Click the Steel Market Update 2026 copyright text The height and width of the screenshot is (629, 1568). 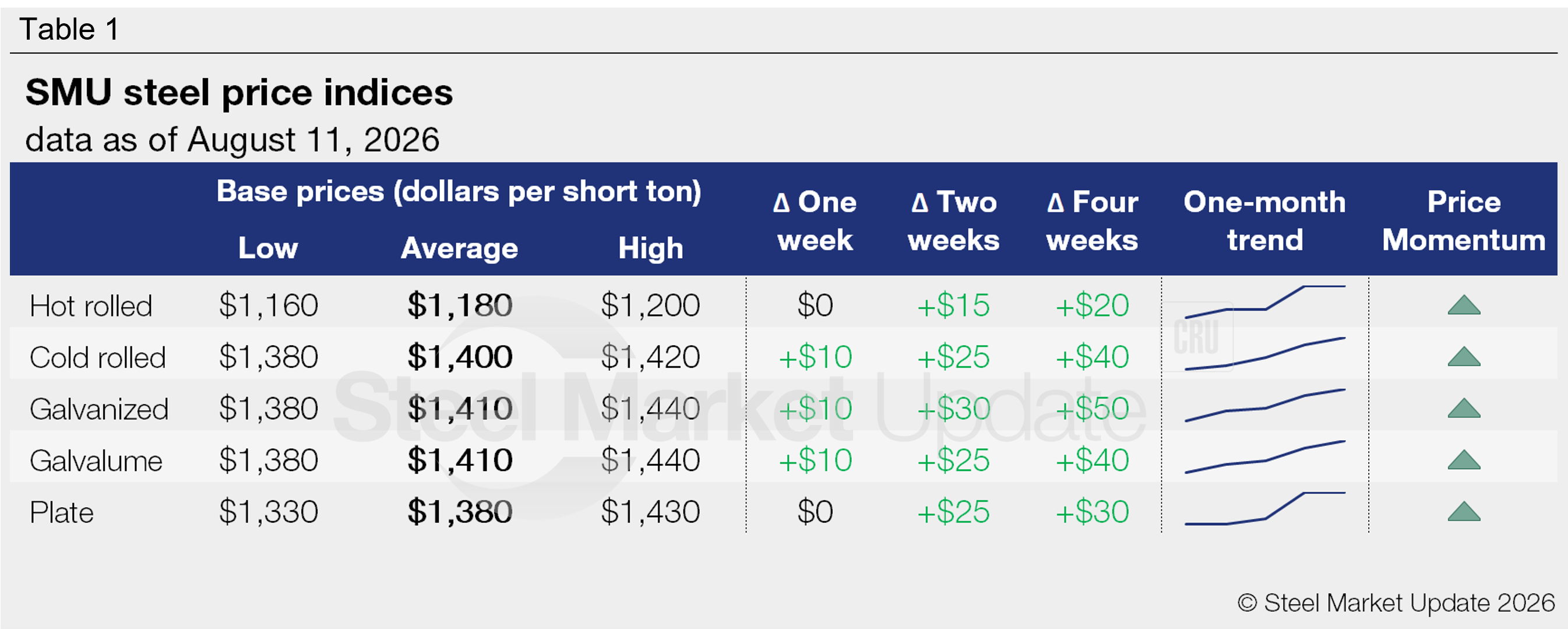pyautogui.click(x=1396, y=603)
